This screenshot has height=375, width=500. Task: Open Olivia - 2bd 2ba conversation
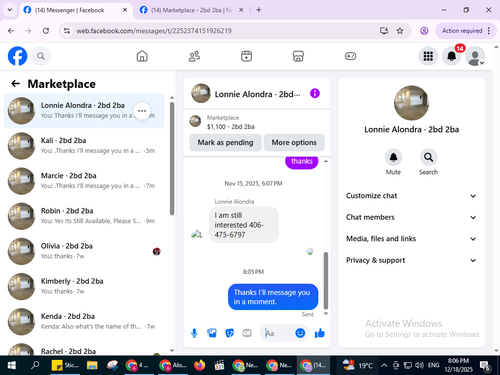pyautogui.click(x=84, y=251)
